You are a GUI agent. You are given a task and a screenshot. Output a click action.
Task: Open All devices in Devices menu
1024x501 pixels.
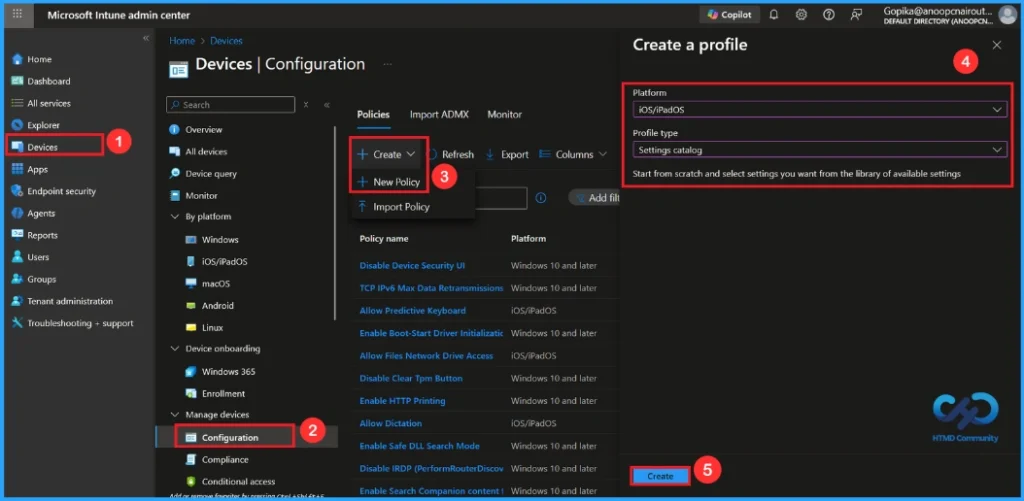[206, 151]
